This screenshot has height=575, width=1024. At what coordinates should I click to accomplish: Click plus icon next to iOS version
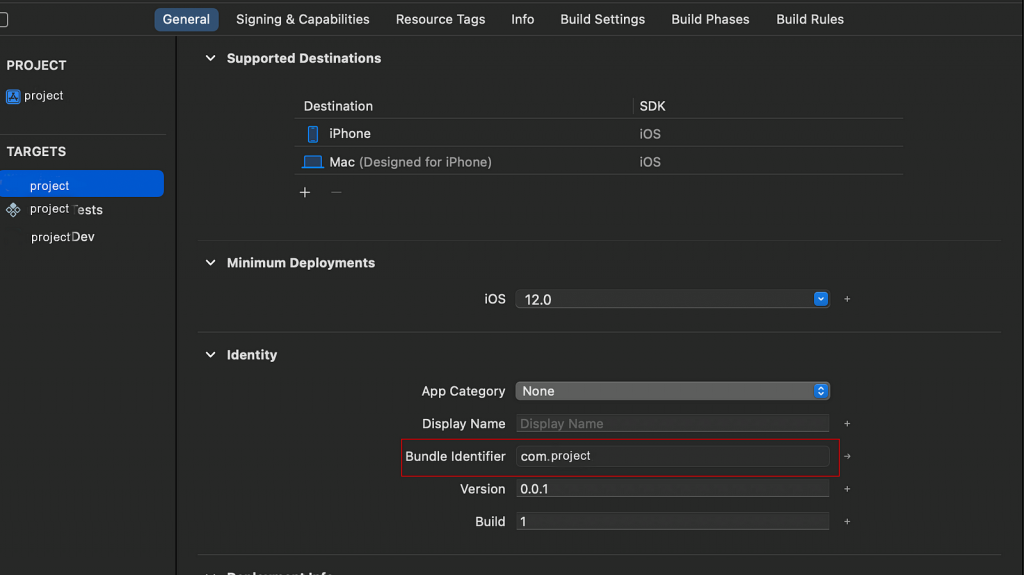pyautogui.click(x=847, y=299)
